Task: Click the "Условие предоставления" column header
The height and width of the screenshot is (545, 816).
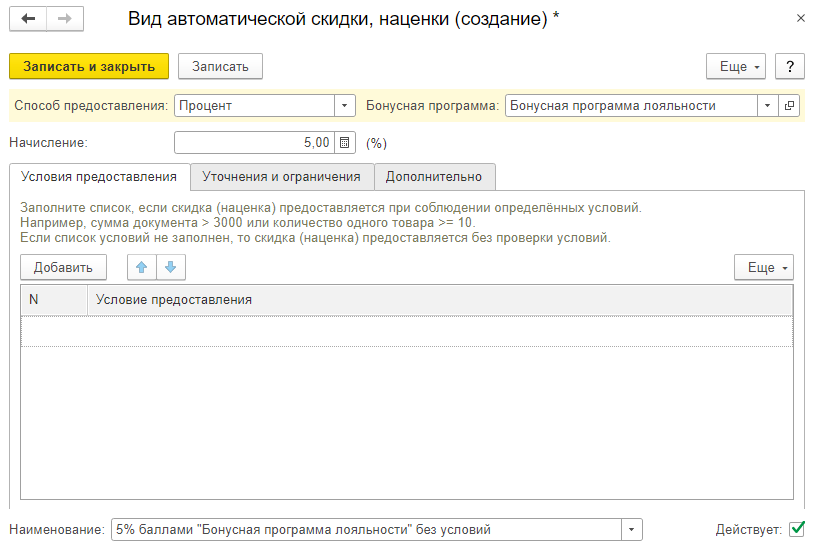Action: [x=440, y=300]
